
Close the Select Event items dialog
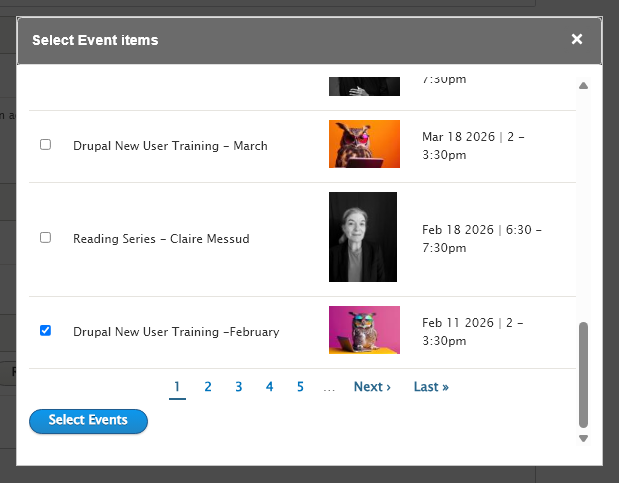click(577, 40)
